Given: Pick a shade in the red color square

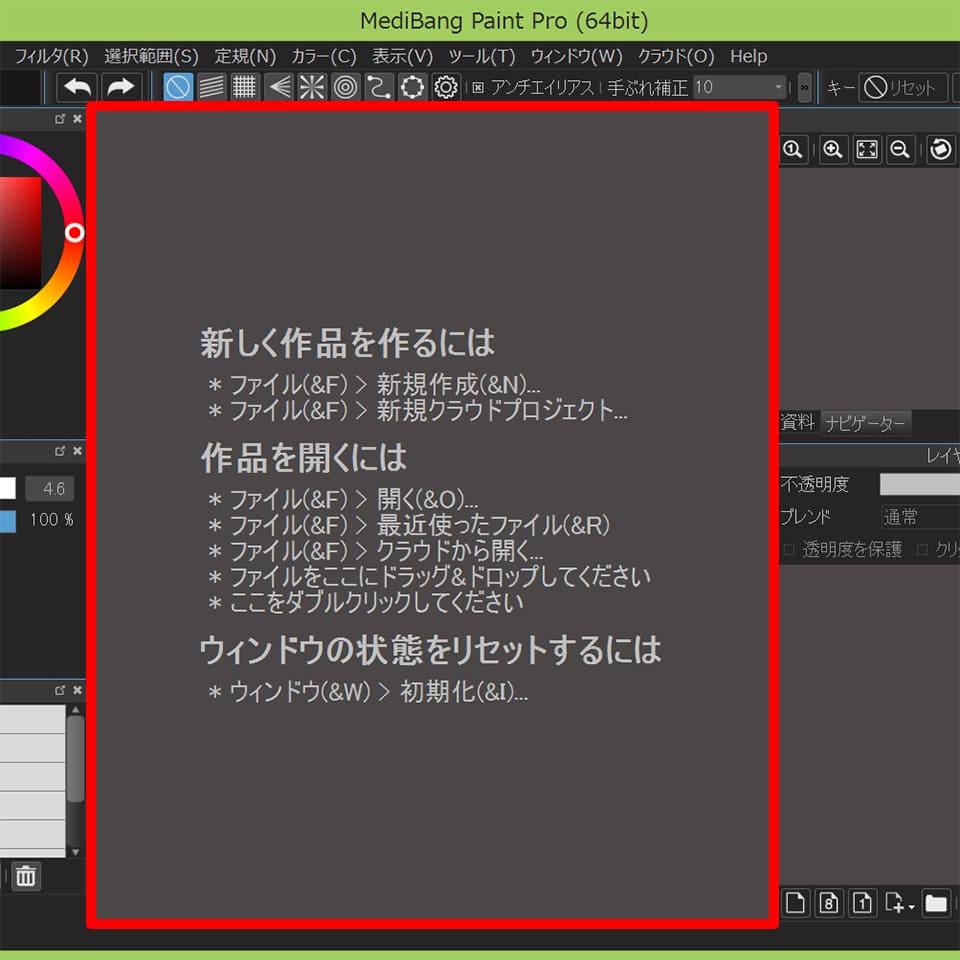Looking at the screenshot, I should [20, 233].
